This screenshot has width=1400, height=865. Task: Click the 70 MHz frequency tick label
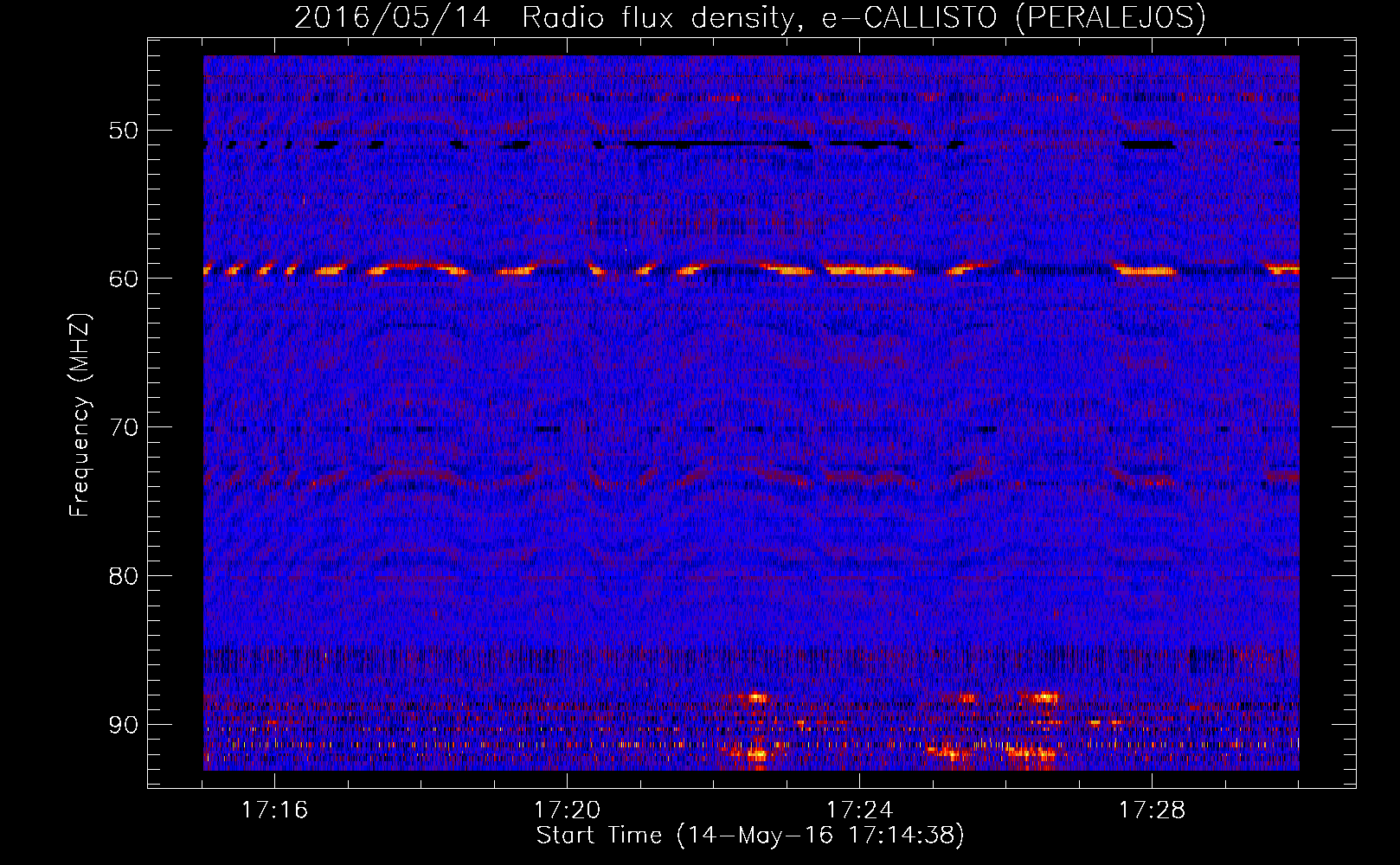coord(123,427)
